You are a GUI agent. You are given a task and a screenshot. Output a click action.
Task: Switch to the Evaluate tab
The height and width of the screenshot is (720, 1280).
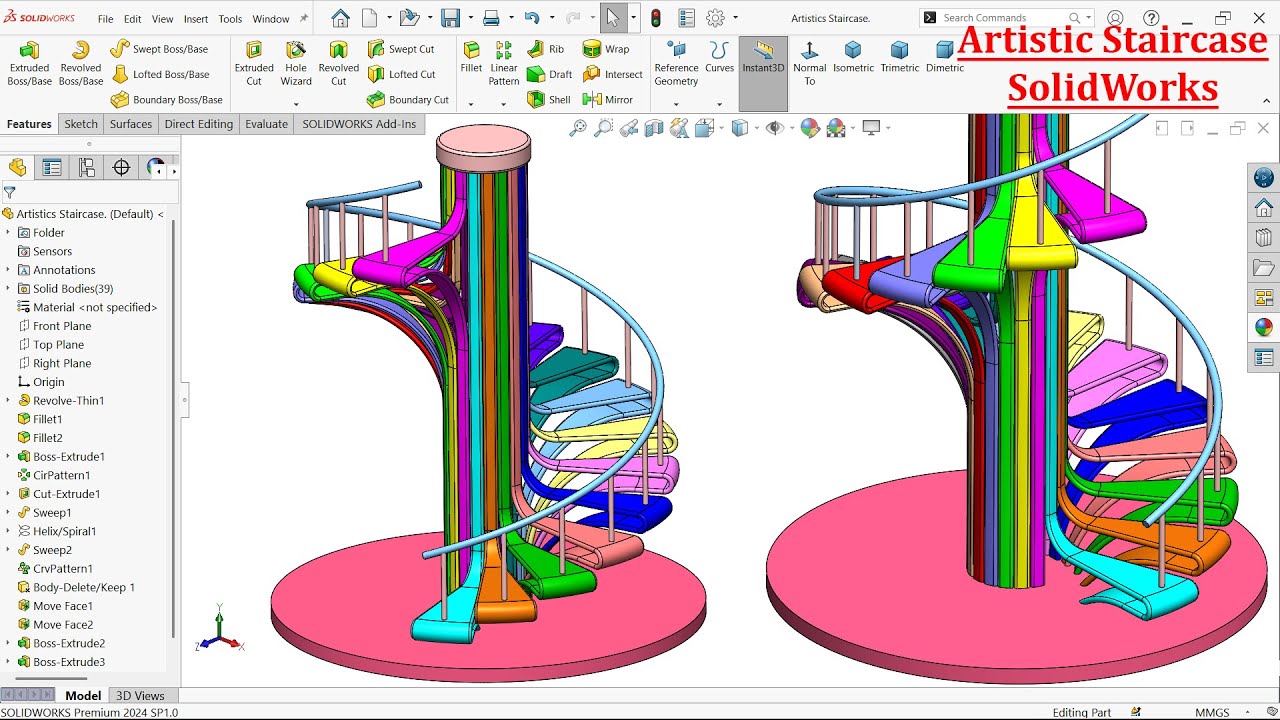pyautogui.click(x=267, y=124)
